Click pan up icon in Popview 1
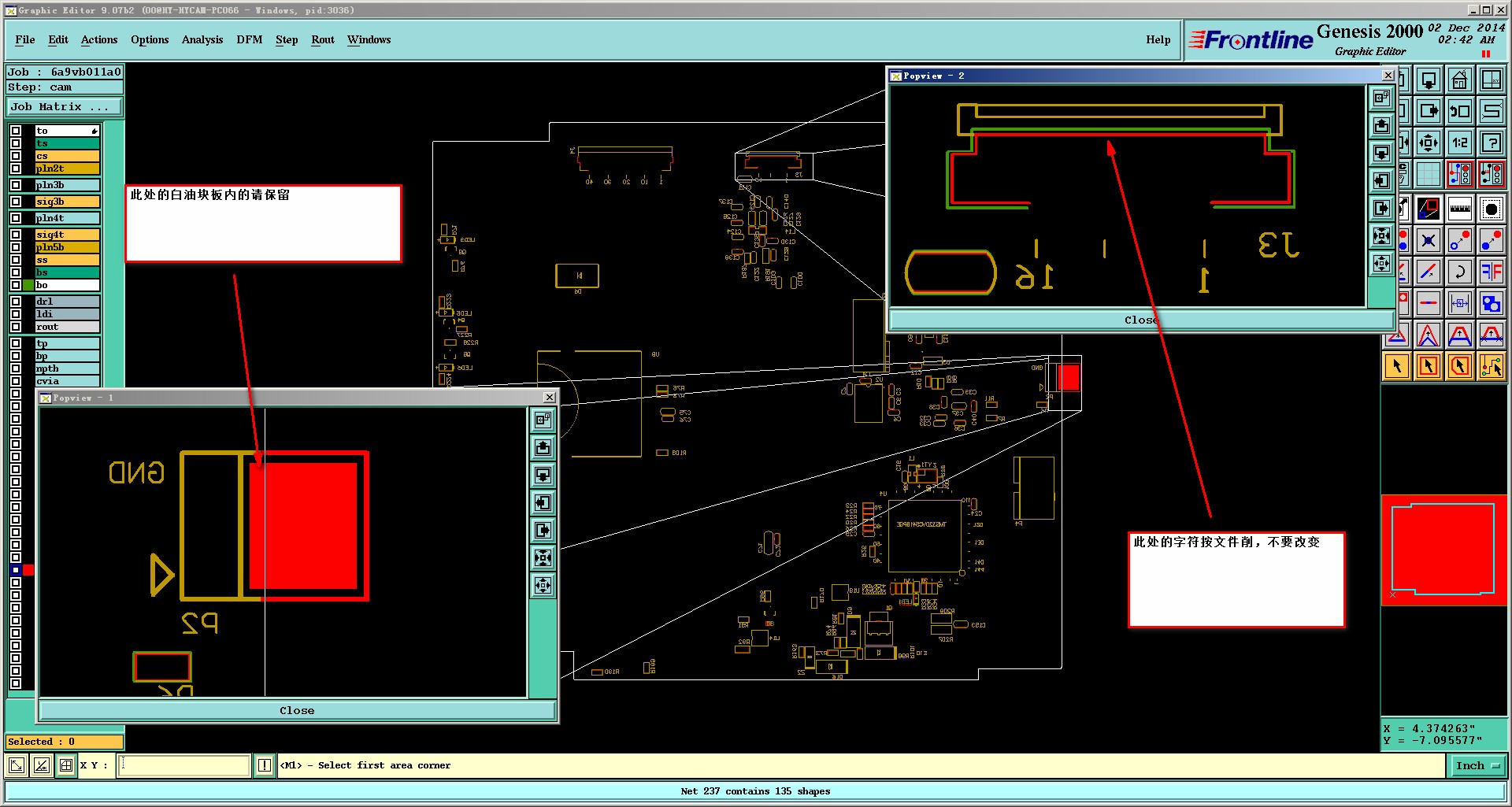The width and height of the screenshot is (1512, 807). 543,447
